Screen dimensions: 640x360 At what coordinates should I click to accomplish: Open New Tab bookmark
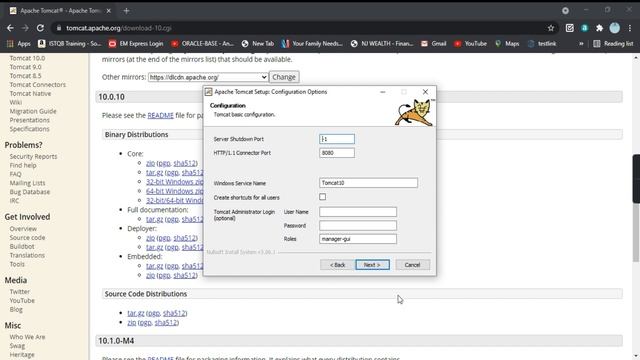(x=258, y=44)
